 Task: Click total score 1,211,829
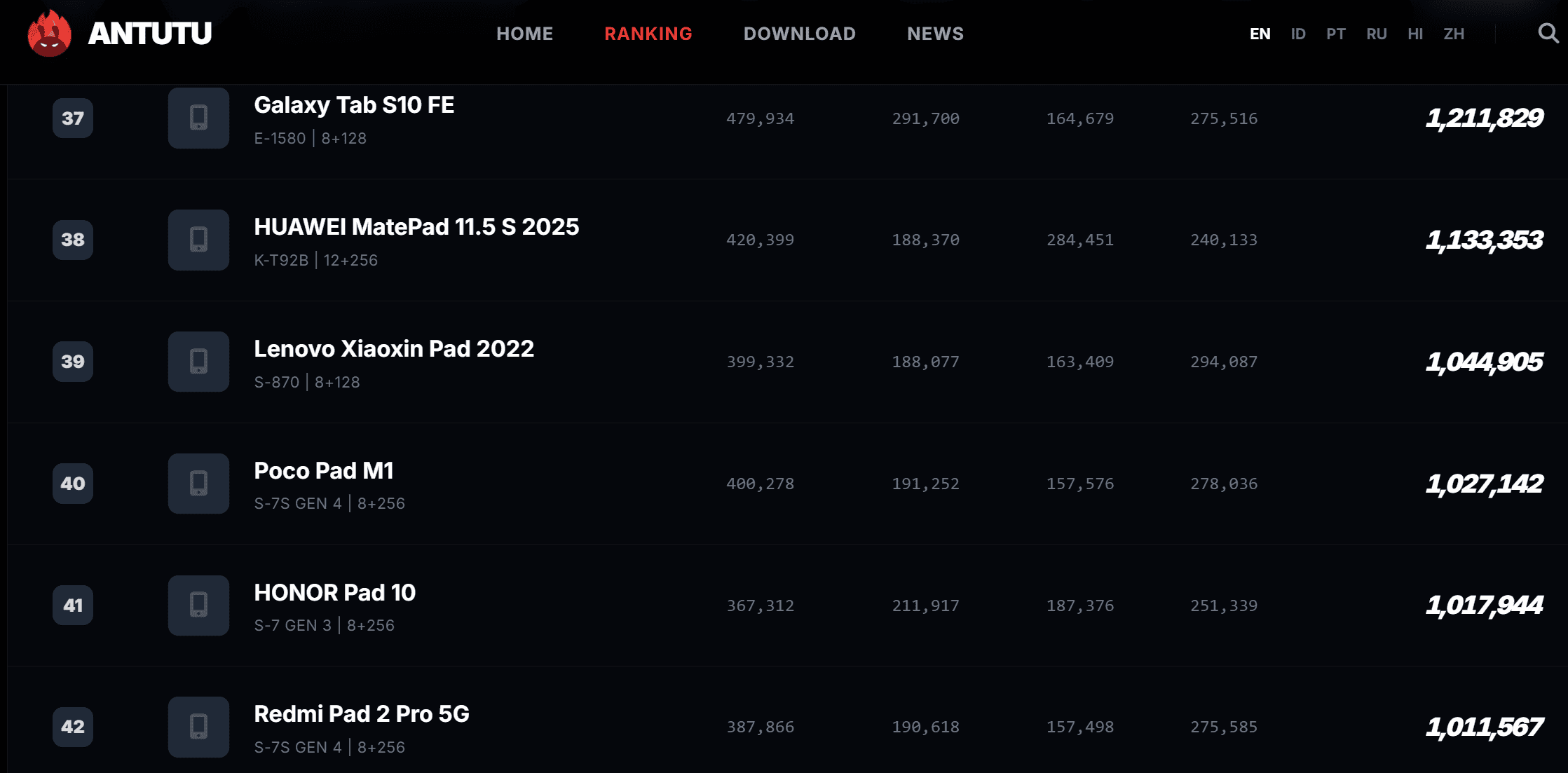[x=1485, y=118]
